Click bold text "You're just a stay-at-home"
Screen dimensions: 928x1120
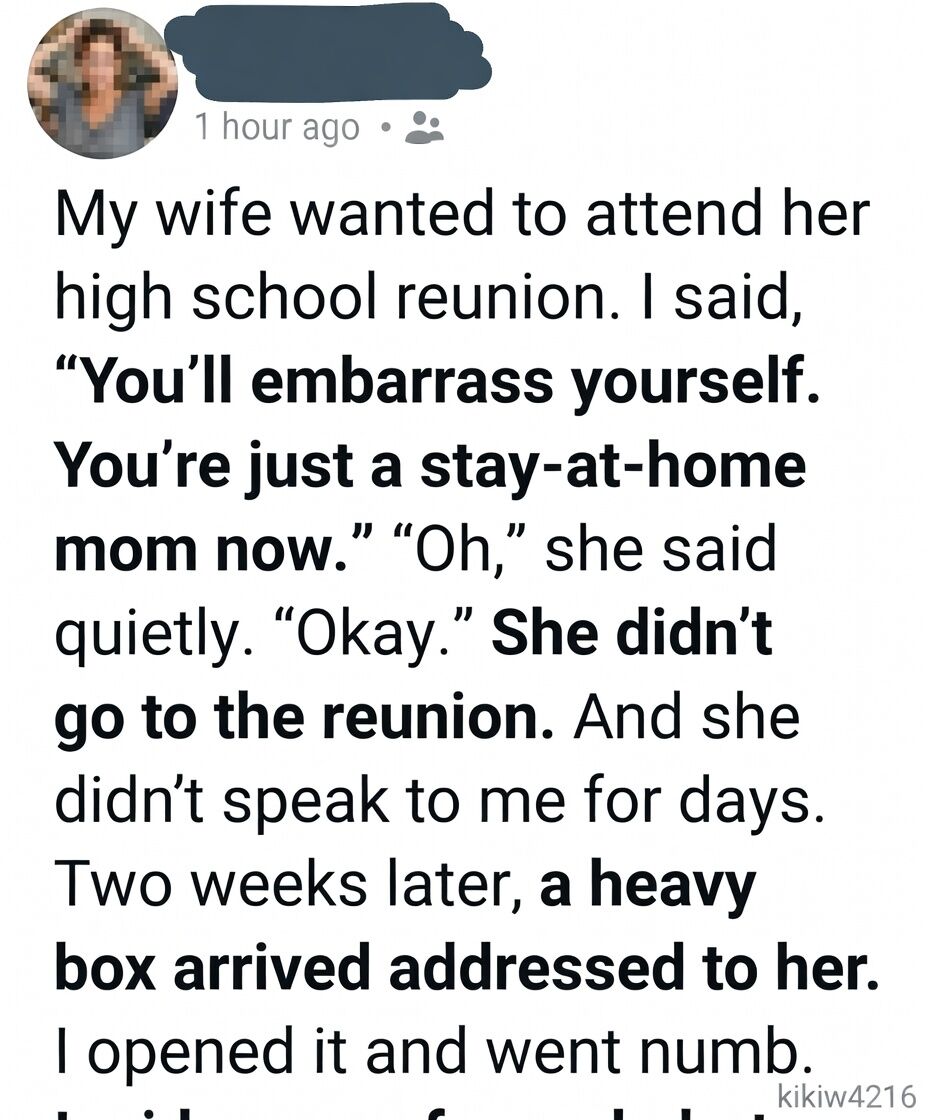pos(430,466)
